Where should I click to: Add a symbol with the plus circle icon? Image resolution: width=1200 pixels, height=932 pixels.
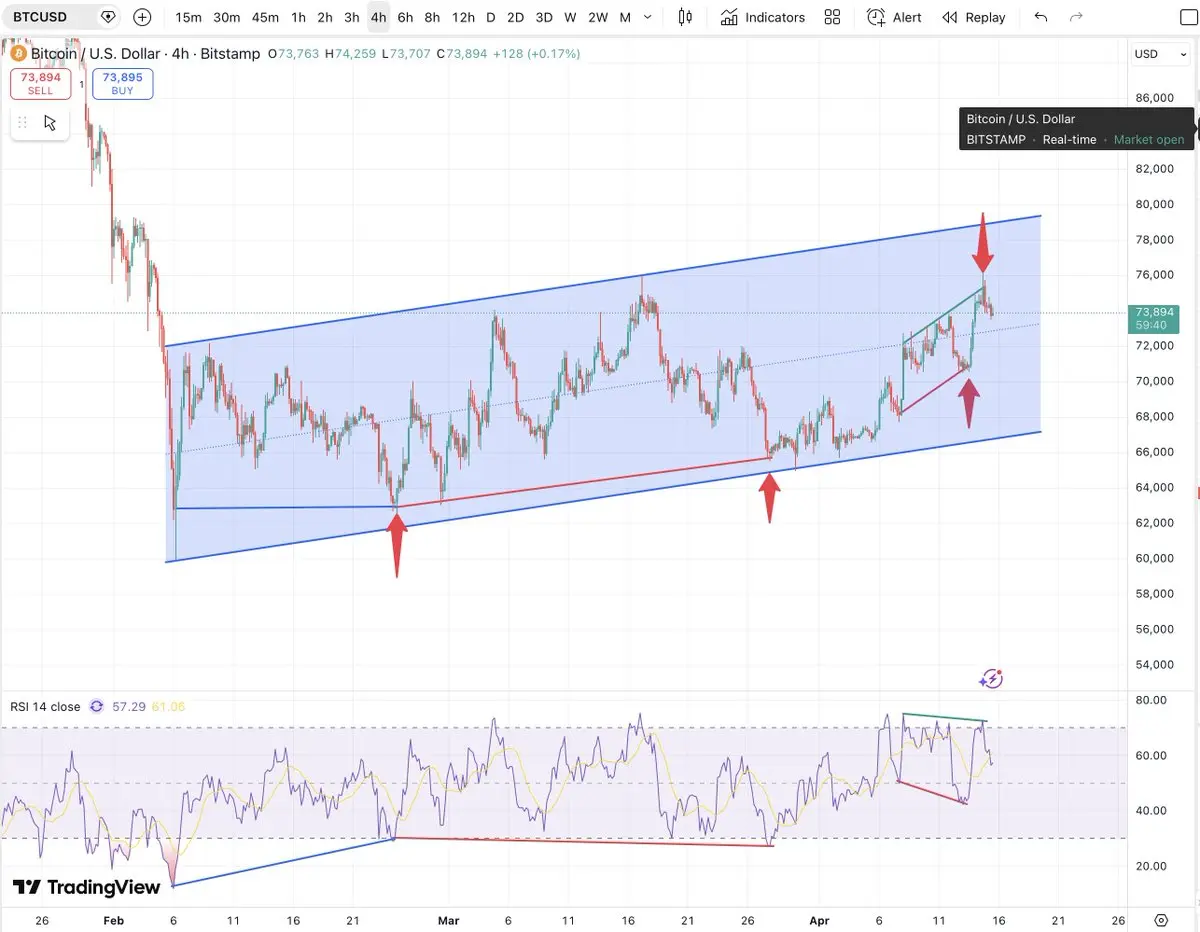pos(142,17)
